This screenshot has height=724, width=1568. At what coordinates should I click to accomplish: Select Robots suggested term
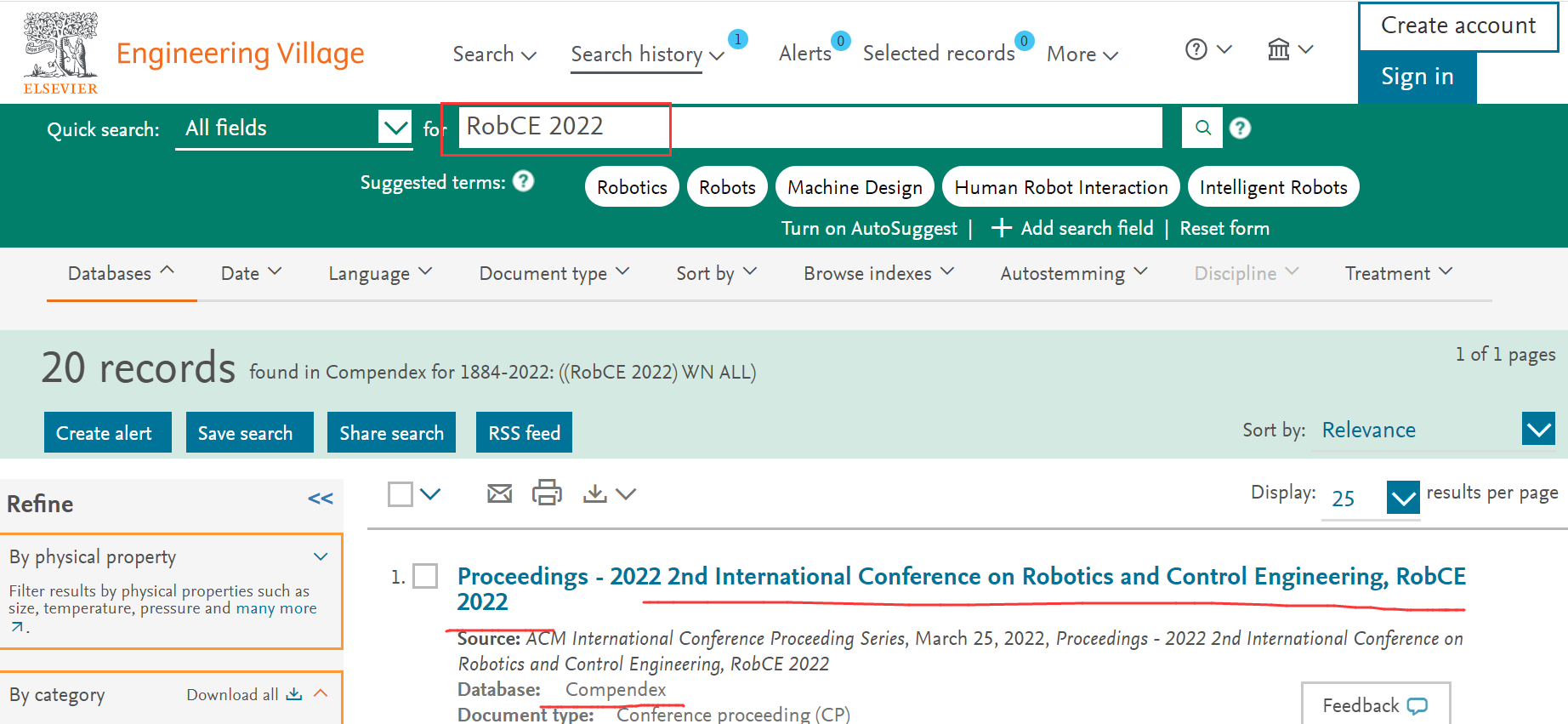727,186
